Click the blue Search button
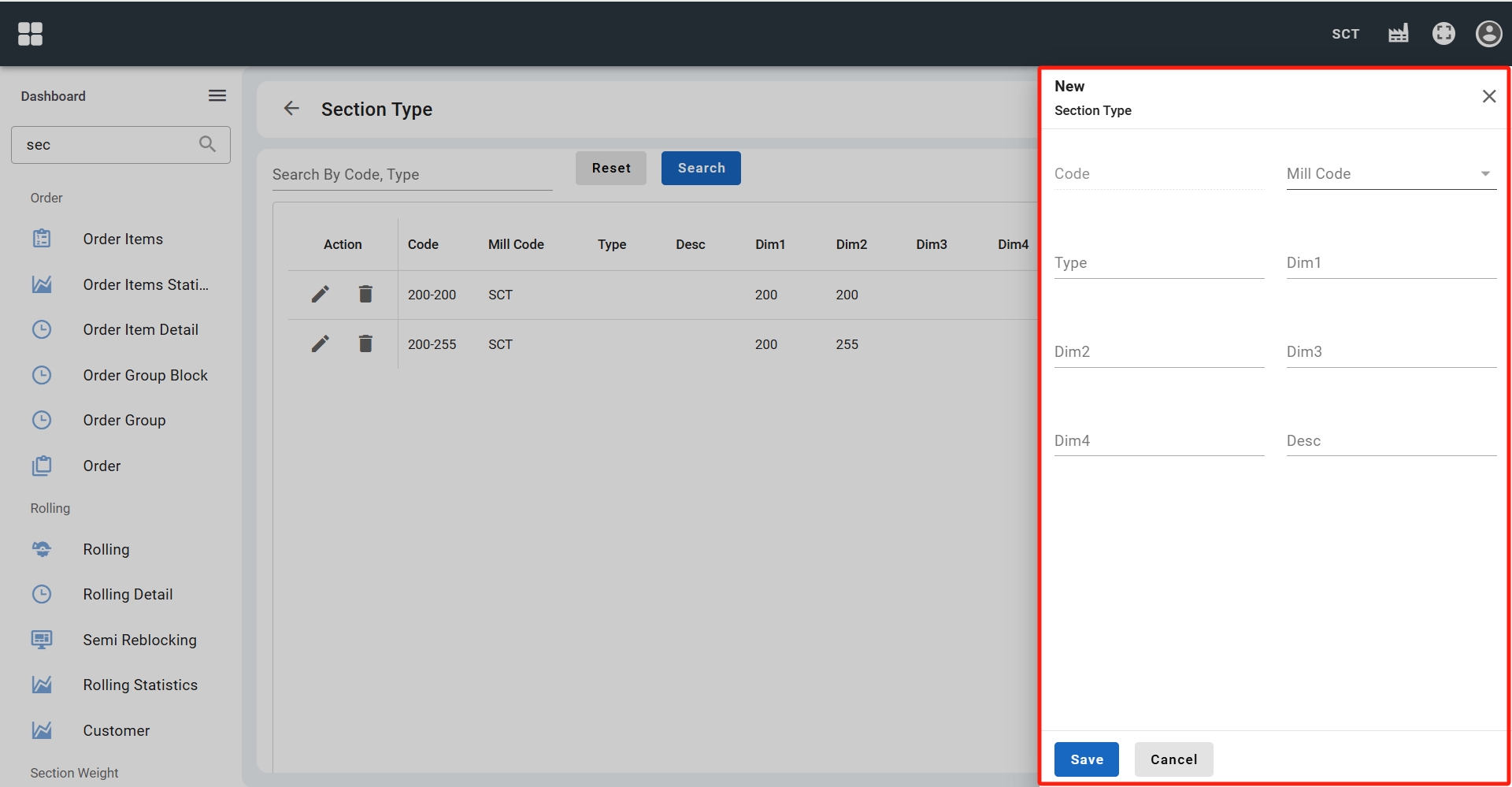Viewport: 1512px width, 787px height. (701, 169)
